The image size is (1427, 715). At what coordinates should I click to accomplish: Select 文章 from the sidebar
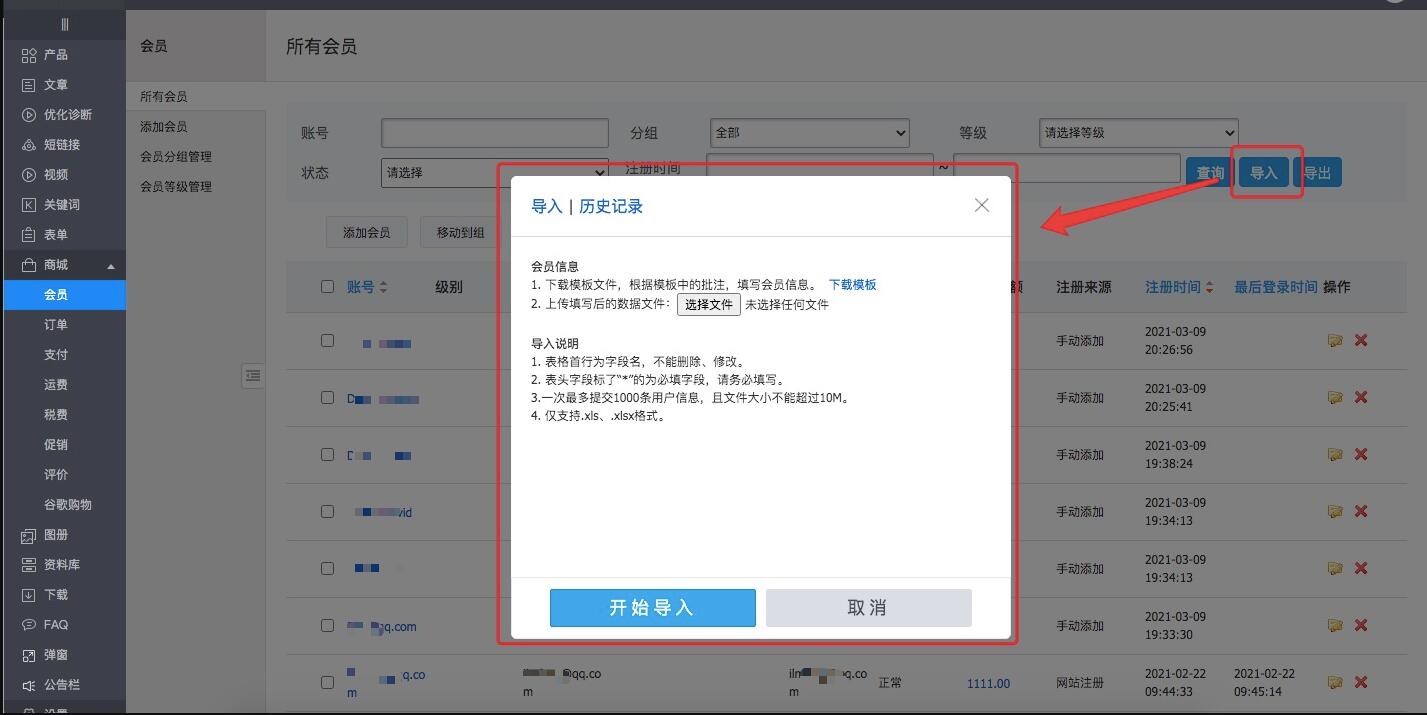[47, 84]
